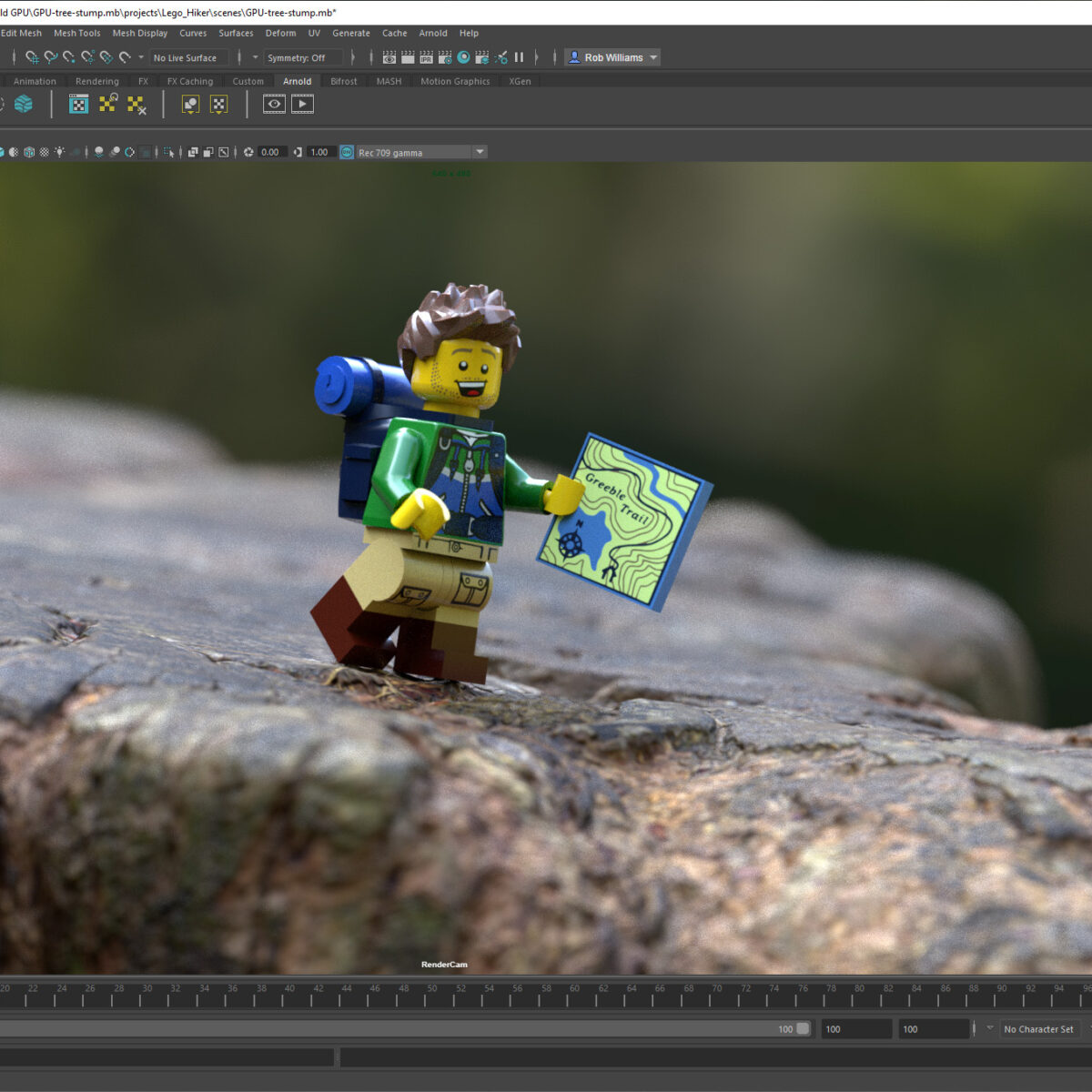Toggle motion blur sphere icon
This screenshot has width=1092, height=1092.
[x=115, y=152]
